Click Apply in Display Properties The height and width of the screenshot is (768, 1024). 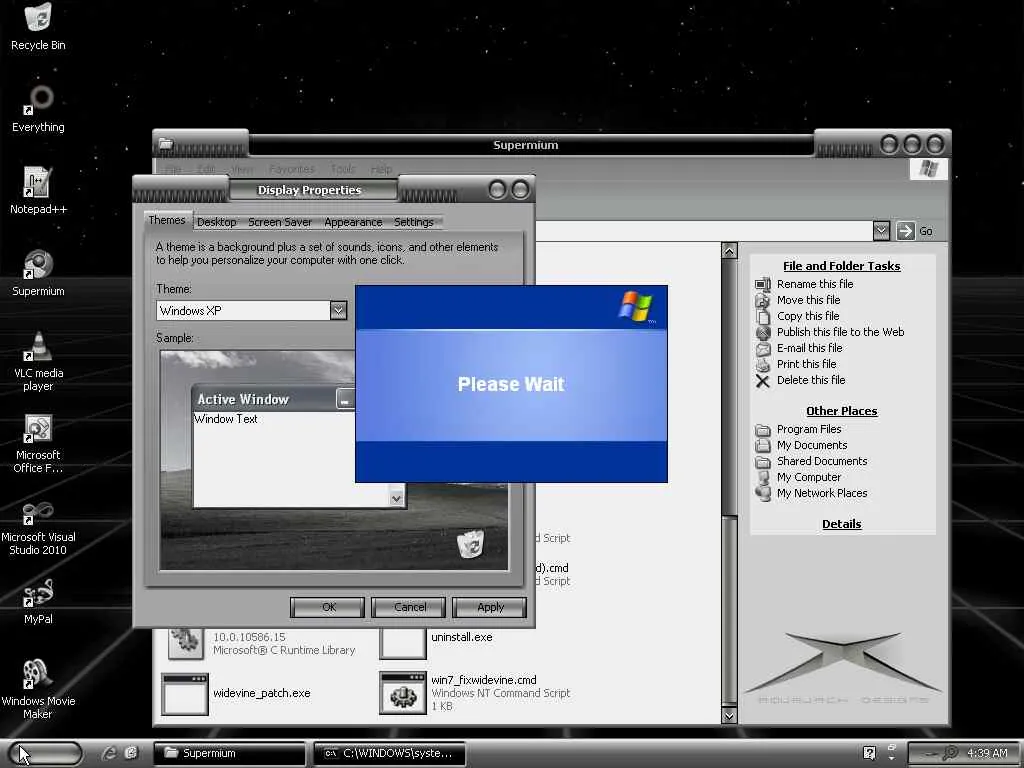(x=490, y=607)
